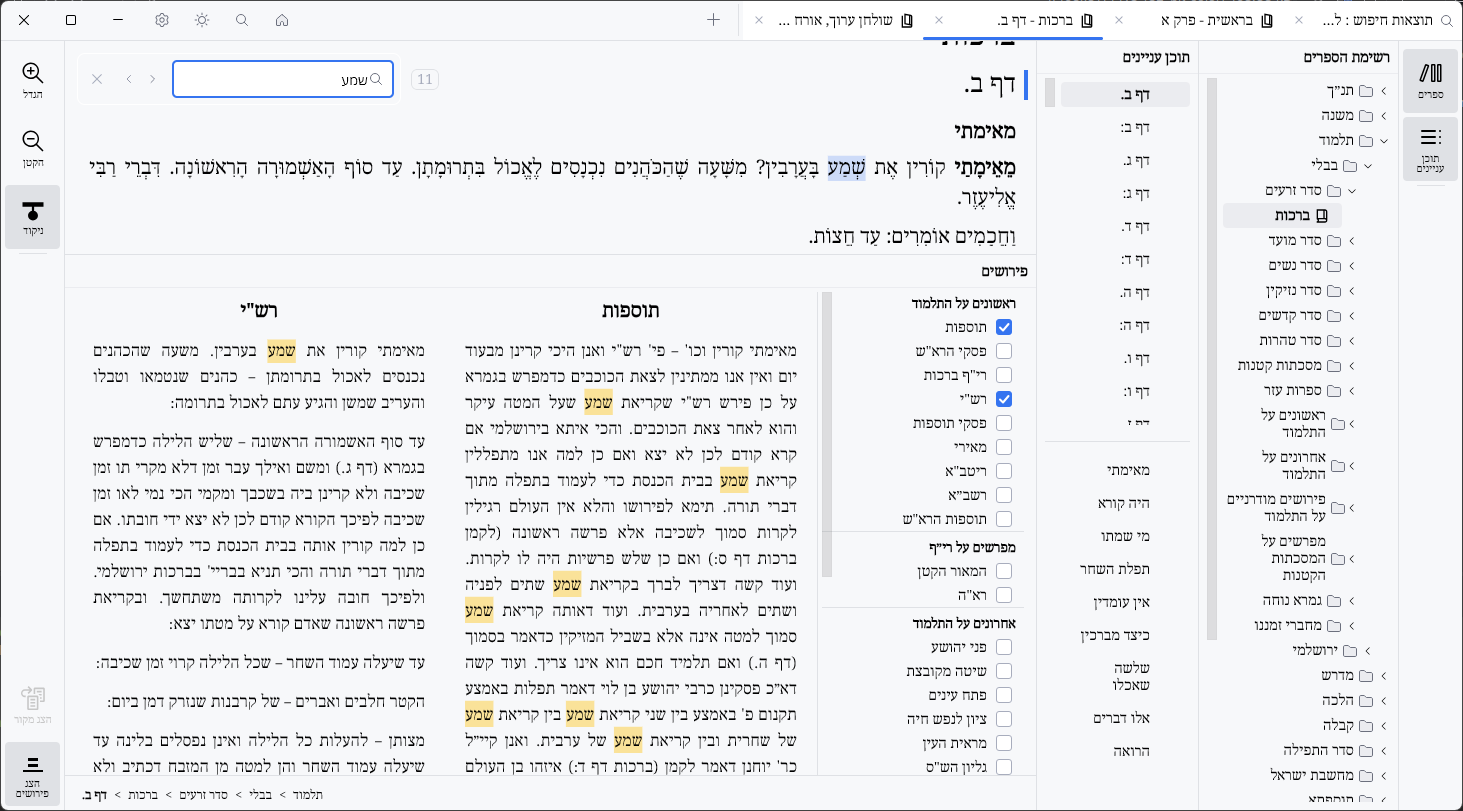
Task: Click the zoom in (הגדל) icon
Action: [x=33, y=80]
